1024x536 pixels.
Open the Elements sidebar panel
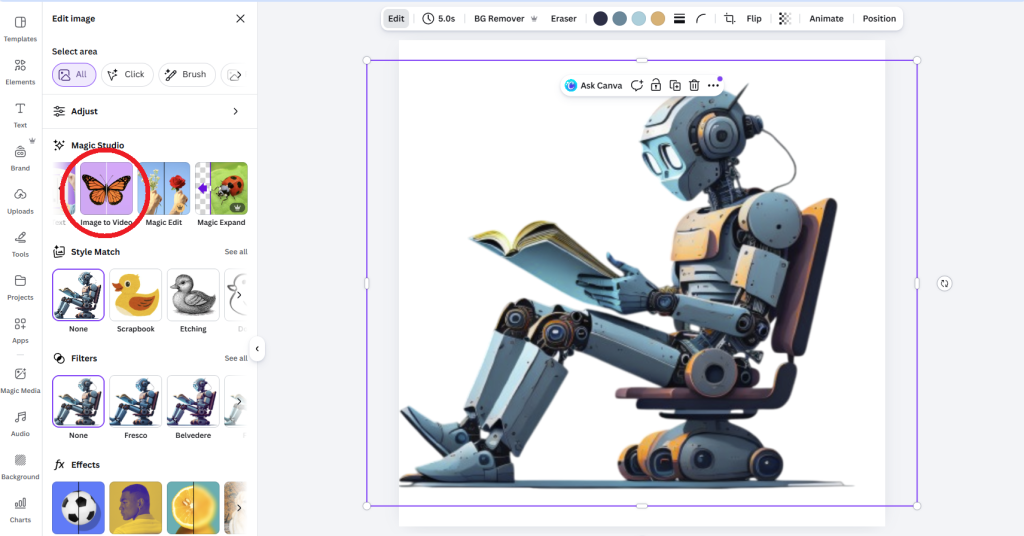20,70
